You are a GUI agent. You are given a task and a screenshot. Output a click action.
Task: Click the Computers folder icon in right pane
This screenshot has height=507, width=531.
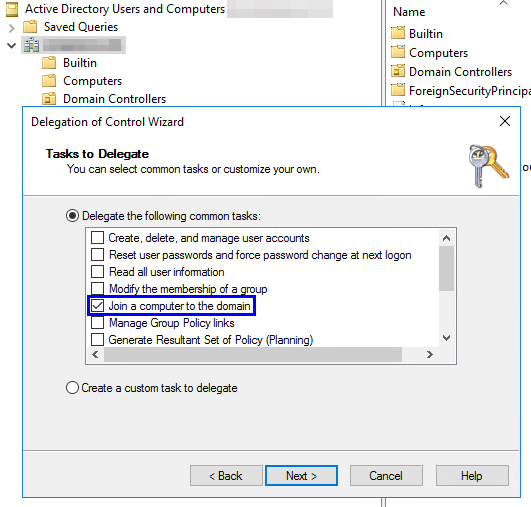point(398,52)
